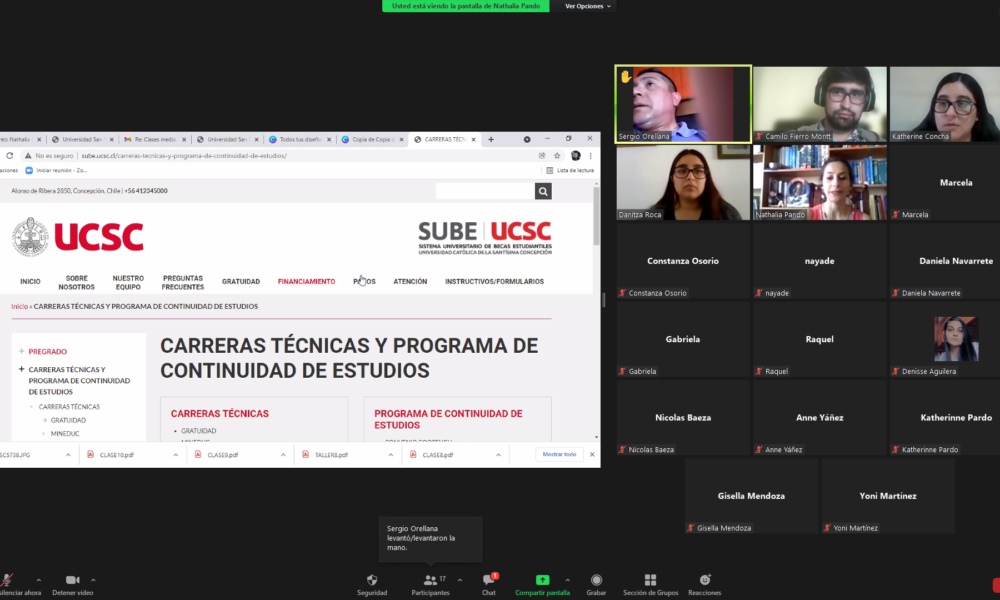
Task: Close the 'Todos tus diseños' tab
Action: pyautogui.click(x=329, y=139)
